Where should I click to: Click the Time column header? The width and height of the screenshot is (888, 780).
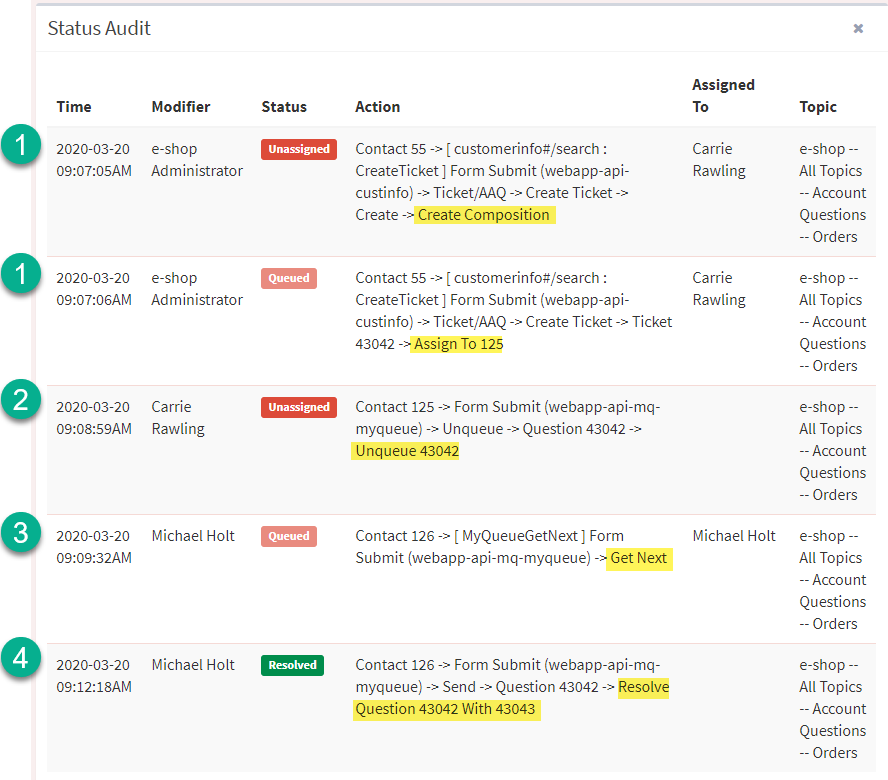[74, 106]
